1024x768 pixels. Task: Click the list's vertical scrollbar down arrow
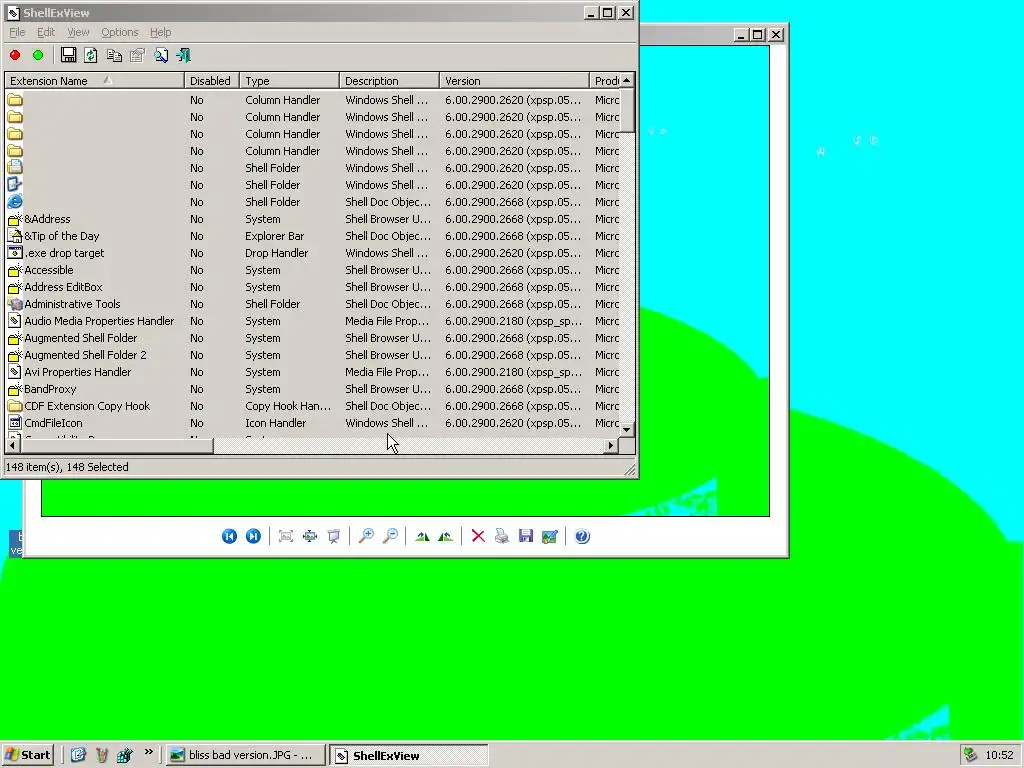626,430
